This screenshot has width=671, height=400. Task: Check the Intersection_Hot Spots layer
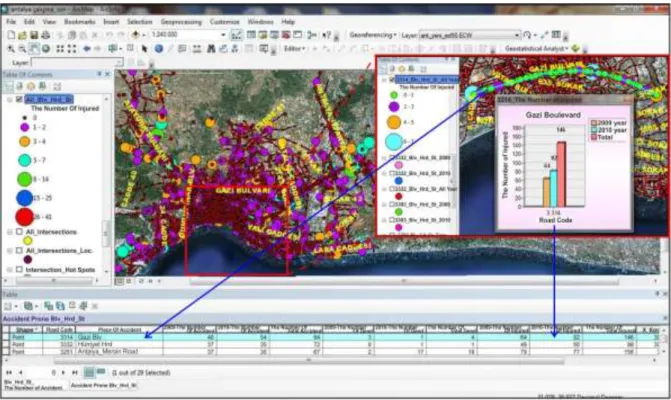tap(19, 270)
